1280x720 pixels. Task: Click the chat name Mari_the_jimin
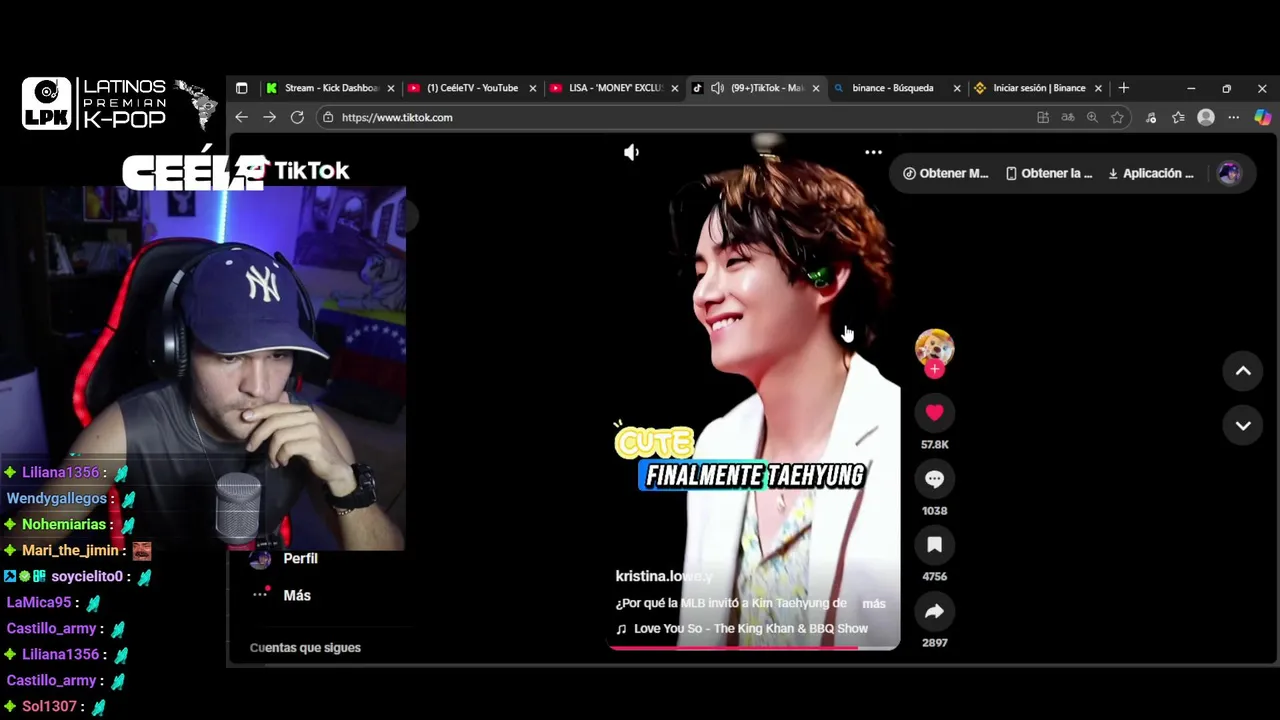(x=71, y=550)
